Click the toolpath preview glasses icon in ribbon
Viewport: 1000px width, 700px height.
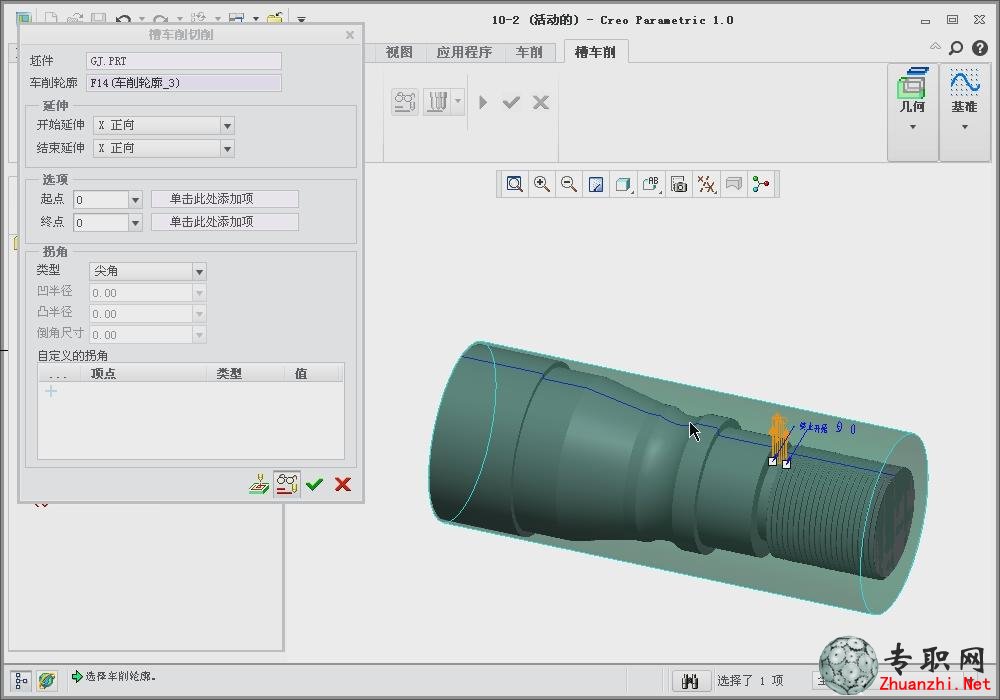pyautogui.click(x=405, y=102)
